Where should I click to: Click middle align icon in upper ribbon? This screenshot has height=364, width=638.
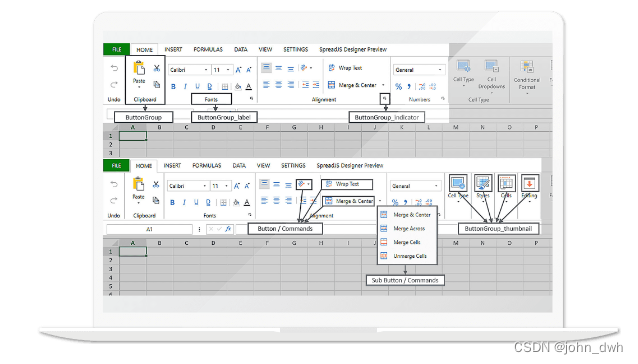coord(278,68)
